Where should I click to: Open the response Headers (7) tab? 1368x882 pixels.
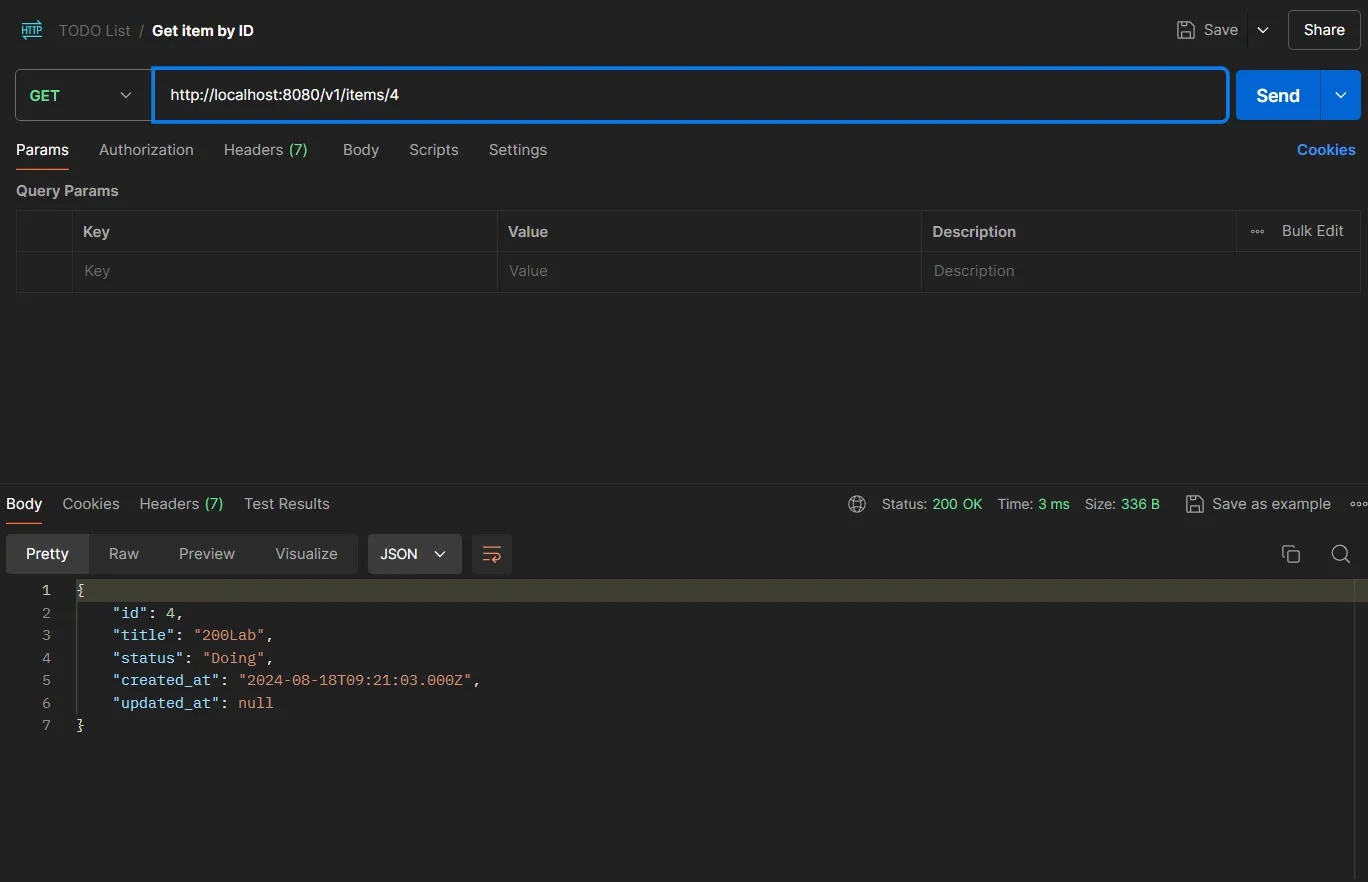181,504
